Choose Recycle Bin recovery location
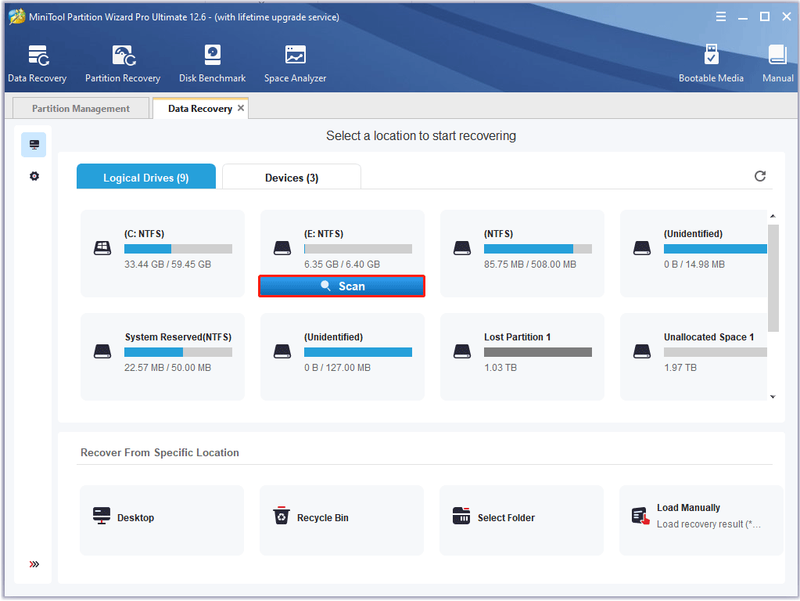This screenshot has width=800, height=601. (x=342, y=520)
